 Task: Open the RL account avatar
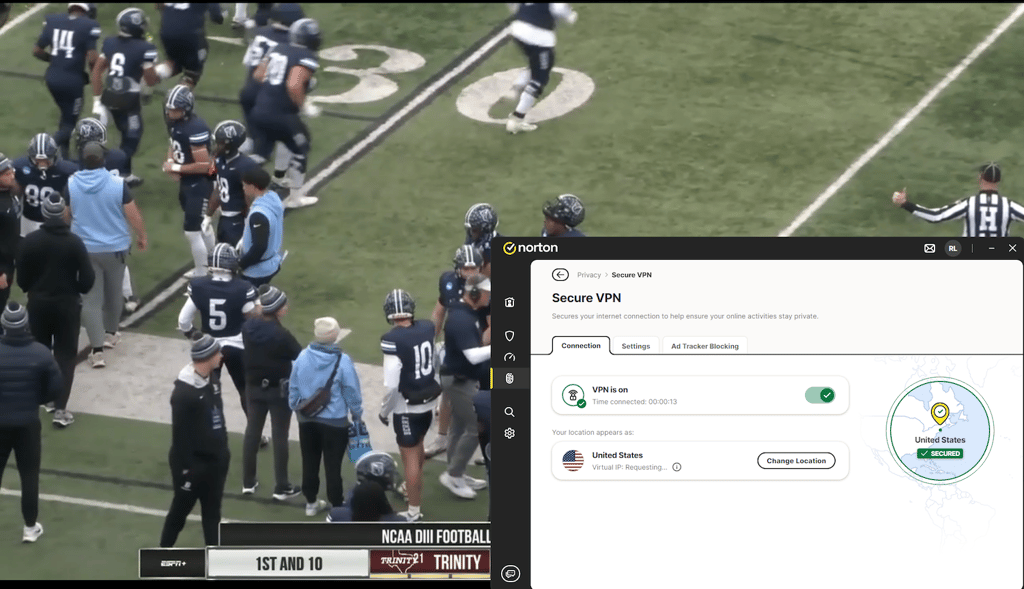click(953, 248)
